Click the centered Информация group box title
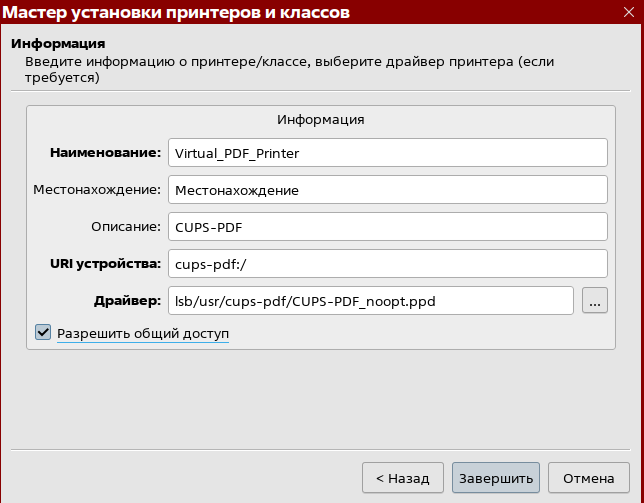This screenshot has width=644, height=503. [x=321, y=119]
